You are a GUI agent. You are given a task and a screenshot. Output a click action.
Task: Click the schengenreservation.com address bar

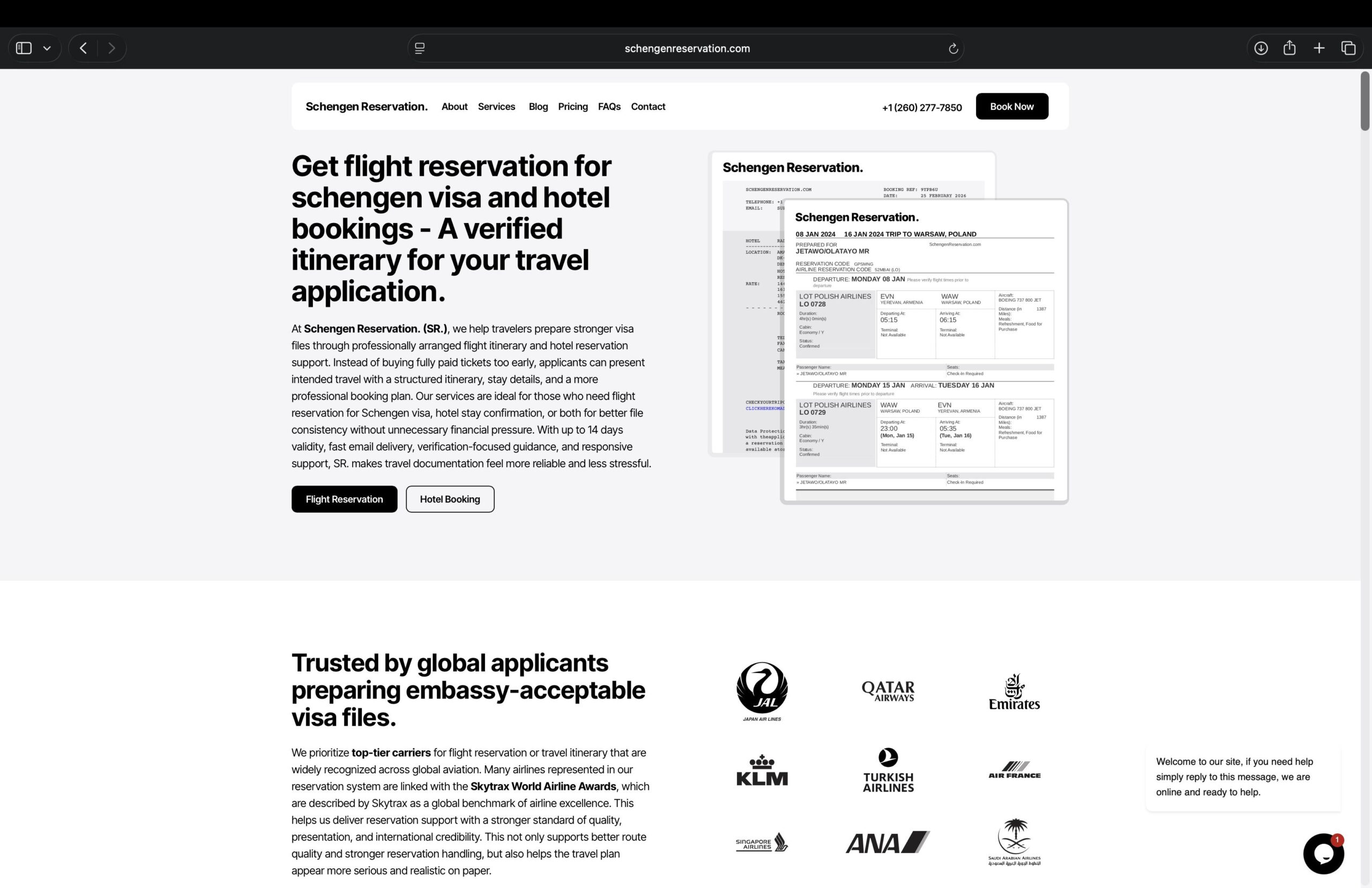click(687, 48)
